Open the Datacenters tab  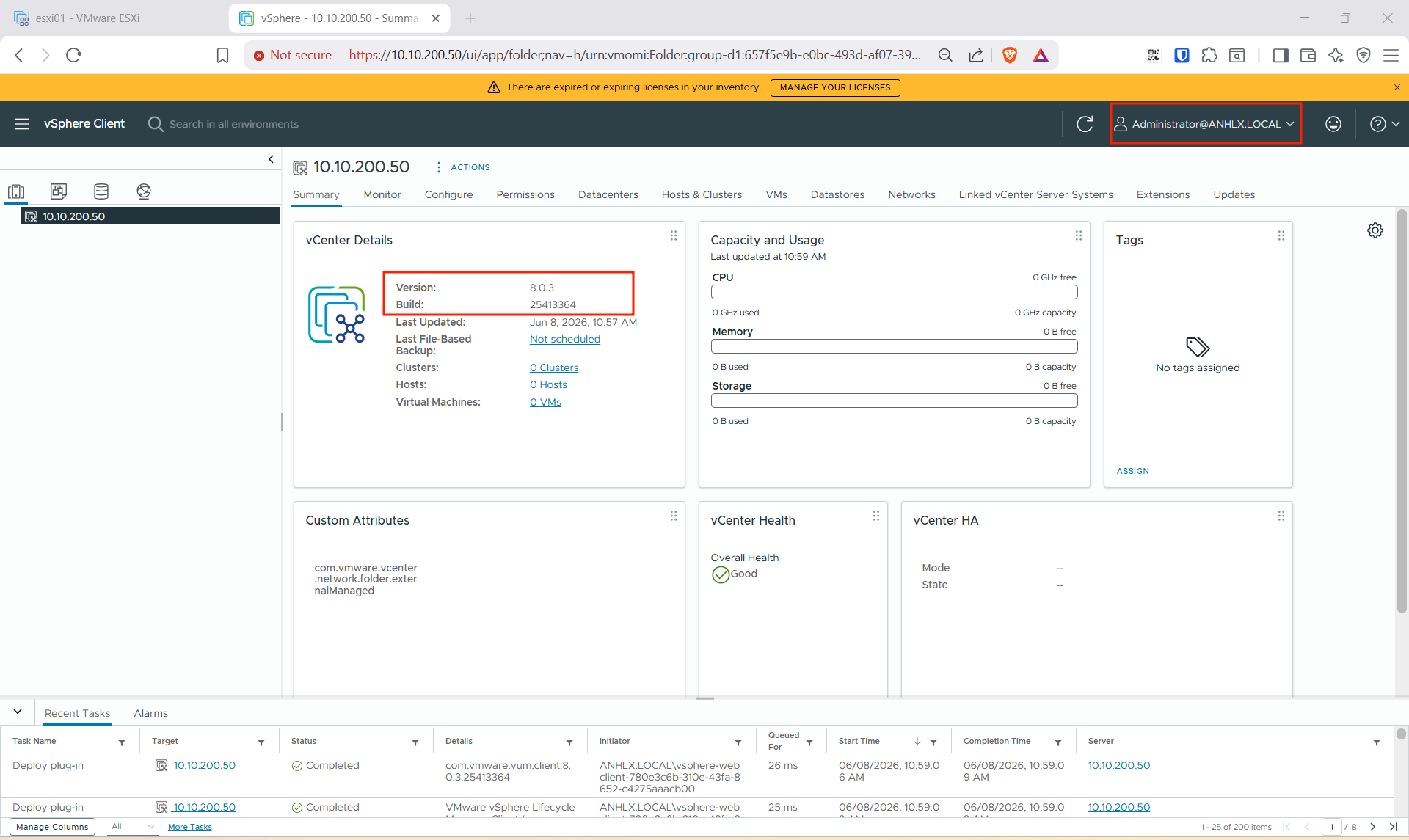pos(608,194)
